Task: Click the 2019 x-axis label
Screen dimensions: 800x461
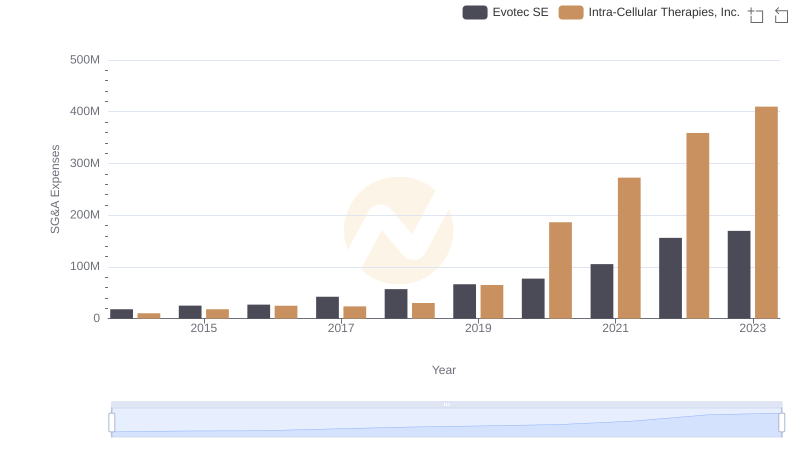Action: click(478, 328)
